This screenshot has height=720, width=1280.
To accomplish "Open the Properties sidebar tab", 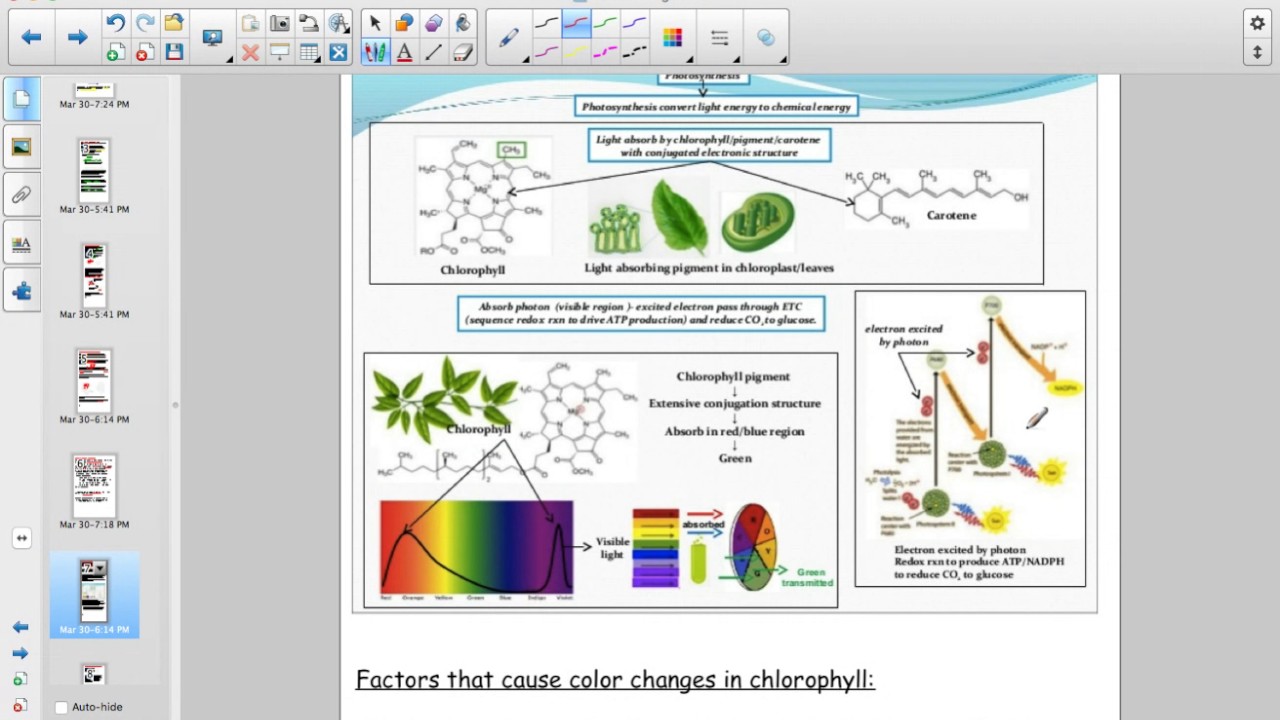I will [x=21, y=243].
